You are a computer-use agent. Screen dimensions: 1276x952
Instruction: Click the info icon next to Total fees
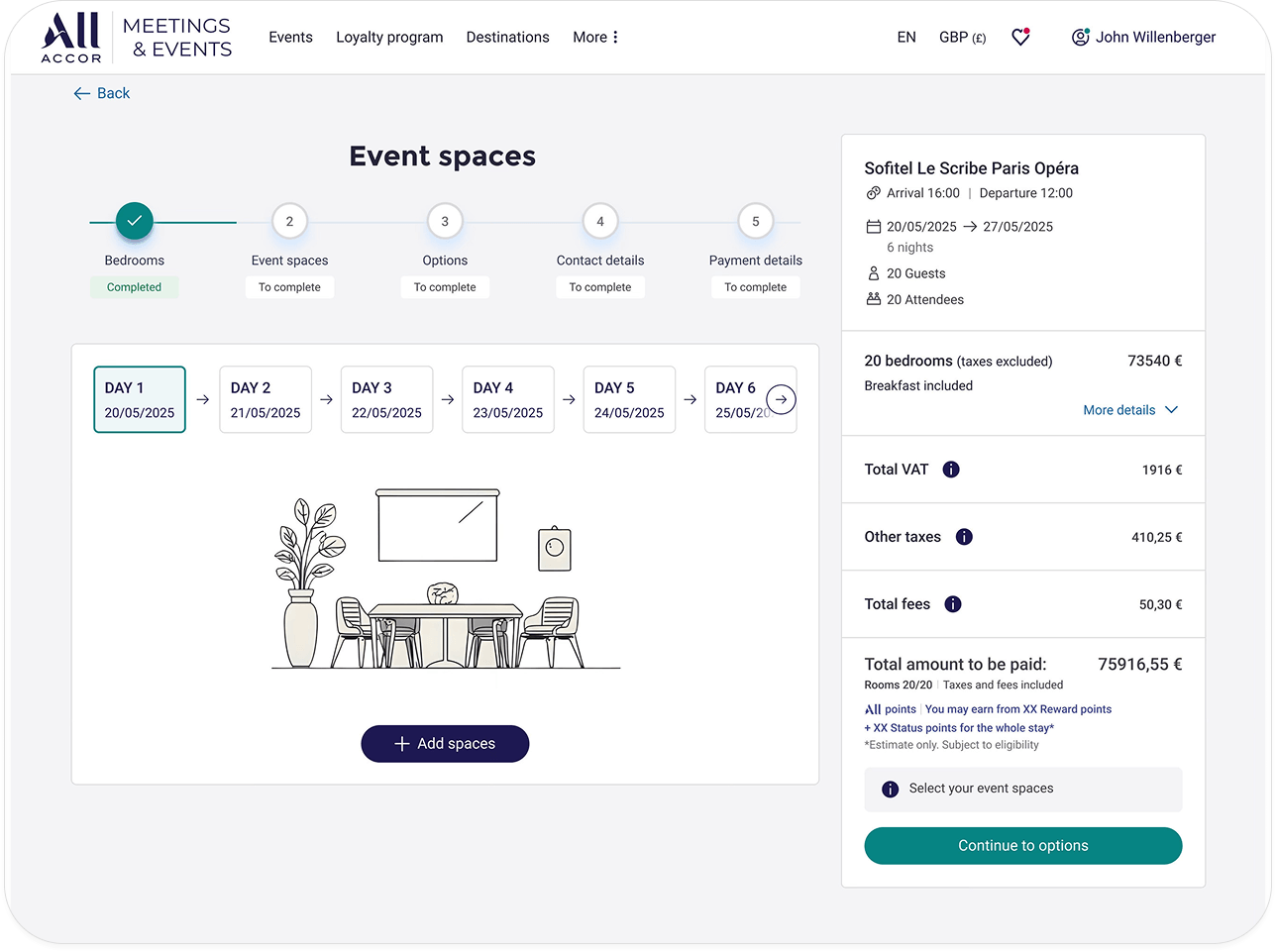tap(952, 603)
